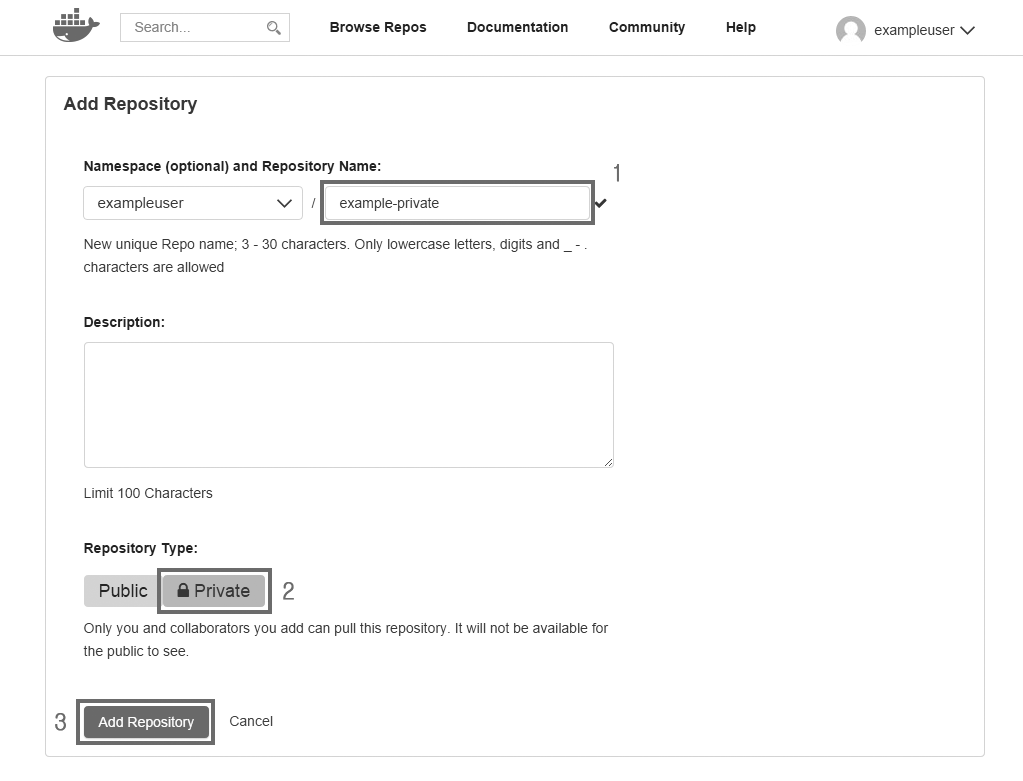This screenshot has height=781, width=1023.
Task: Go to Documentation in the top nav
Action: pyautogui.click(x=517, y=27)
